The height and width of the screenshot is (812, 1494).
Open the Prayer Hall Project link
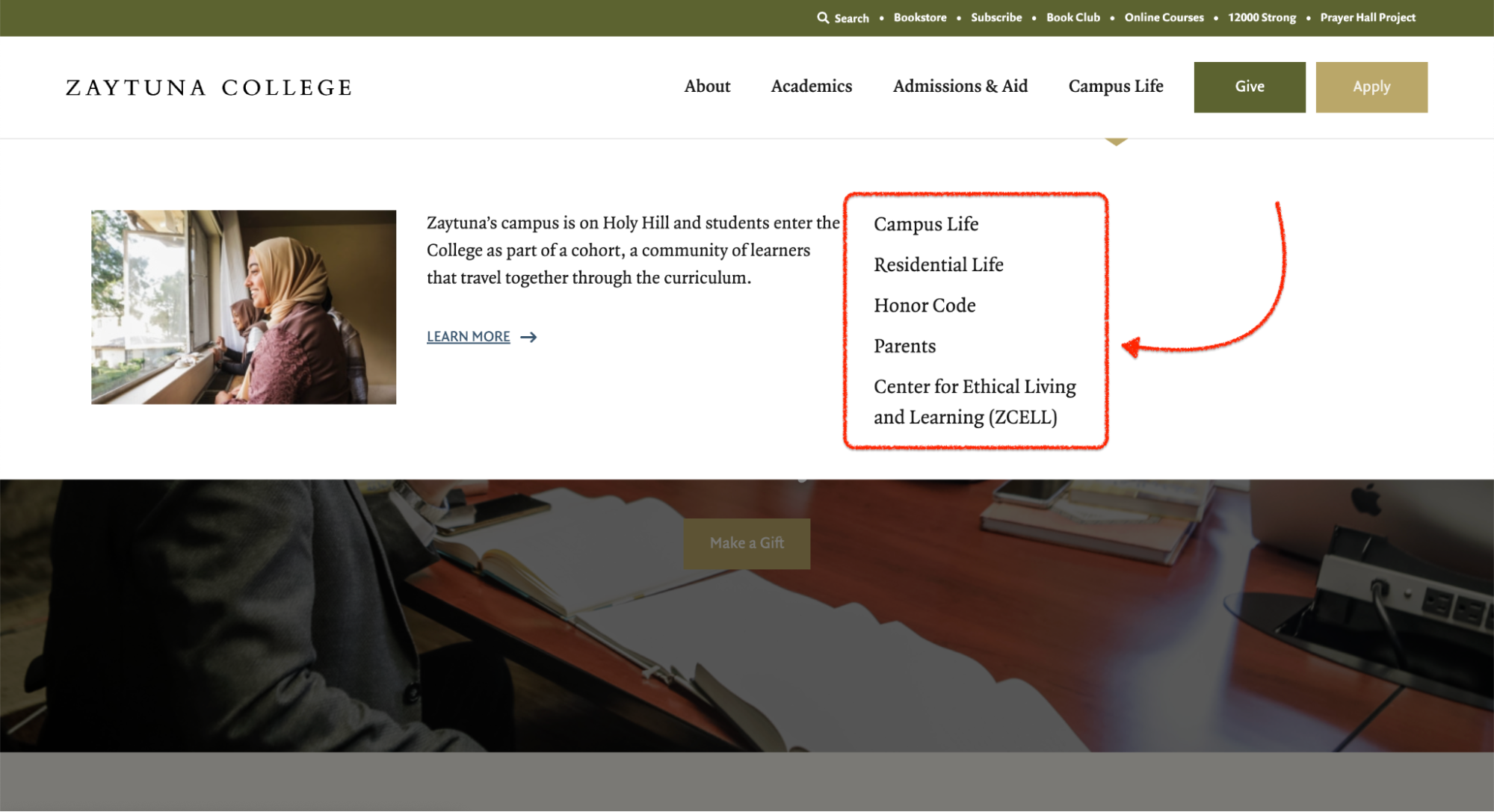1368,17
